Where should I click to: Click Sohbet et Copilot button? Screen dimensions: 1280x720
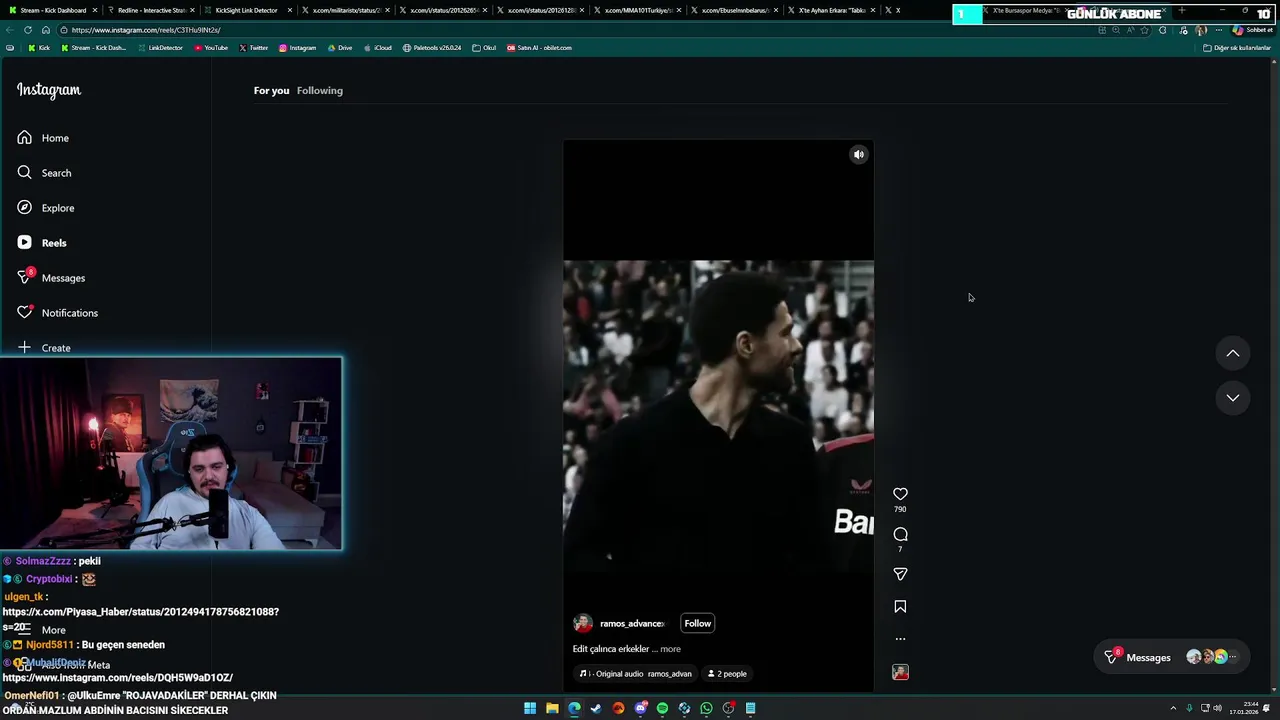click(x=1252, y=30)
